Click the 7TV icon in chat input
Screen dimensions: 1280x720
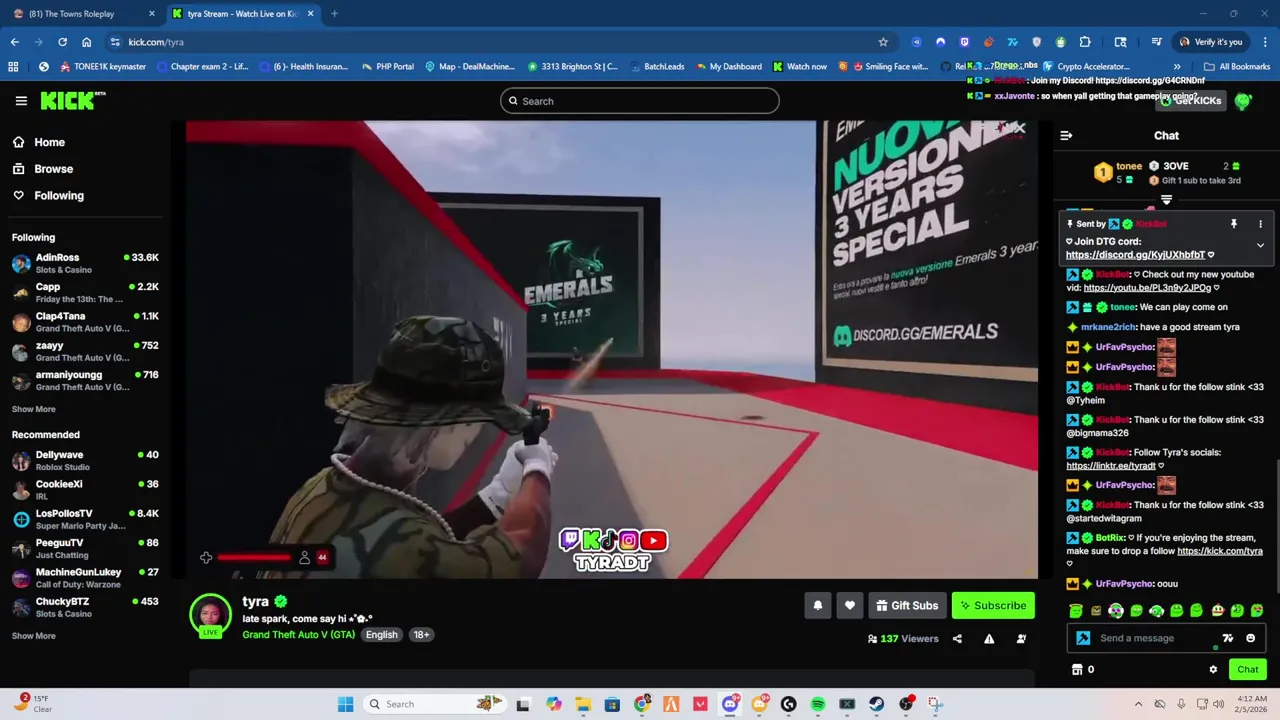click(1228, 638)
